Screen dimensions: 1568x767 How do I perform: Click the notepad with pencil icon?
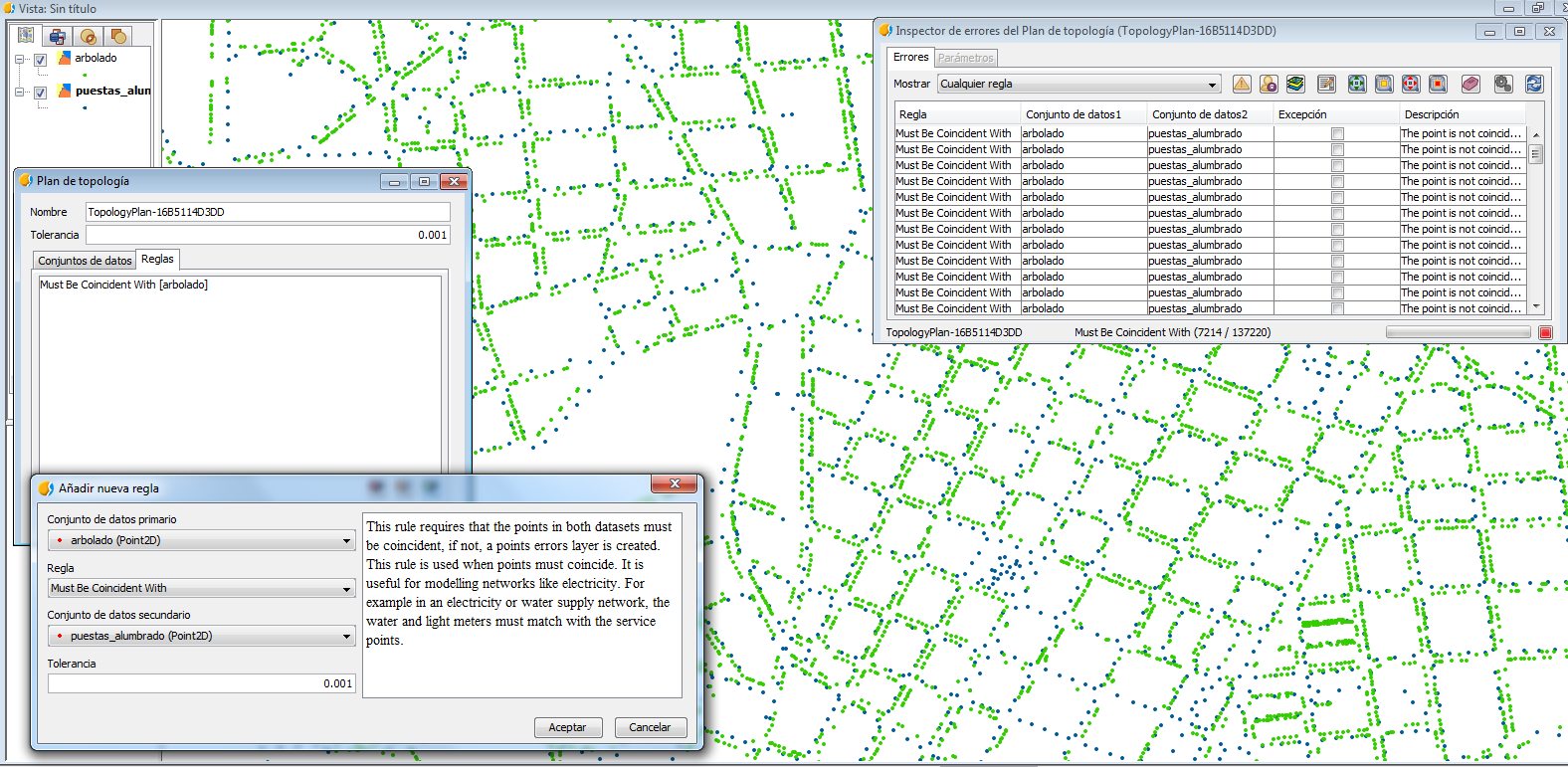coord(1326,85)
